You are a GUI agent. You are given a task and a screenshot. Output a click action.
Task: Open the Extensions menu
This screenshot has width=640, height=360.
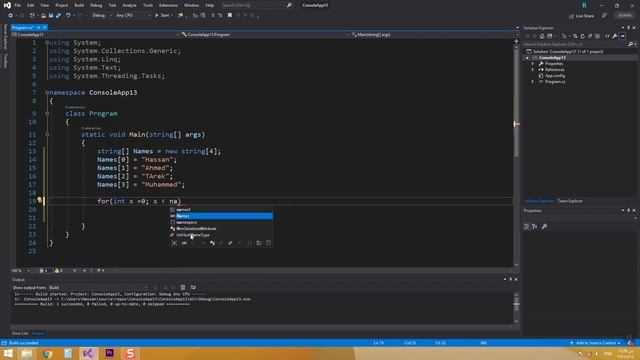coord(168,5)
